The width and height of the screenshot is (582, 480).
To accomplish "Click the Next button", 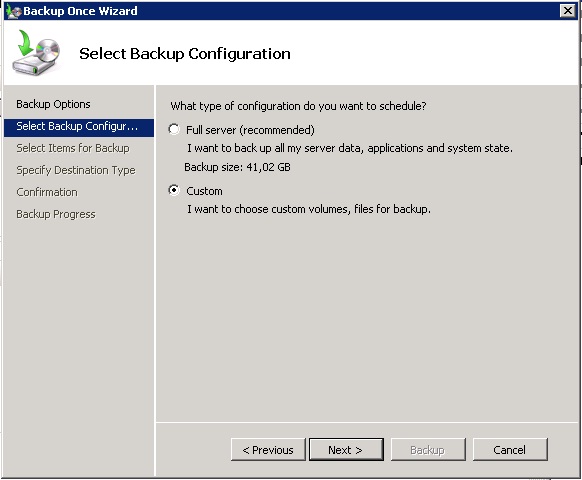I will pyautogui.click(x=346, y=450).
